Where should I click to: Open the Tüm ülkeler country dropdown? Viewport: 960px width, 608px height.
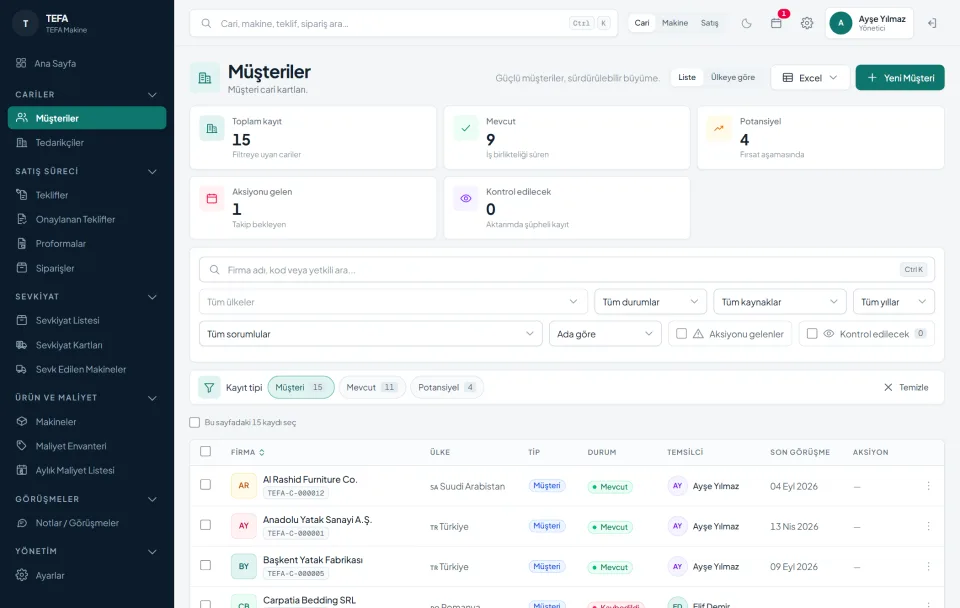(393, 302)
